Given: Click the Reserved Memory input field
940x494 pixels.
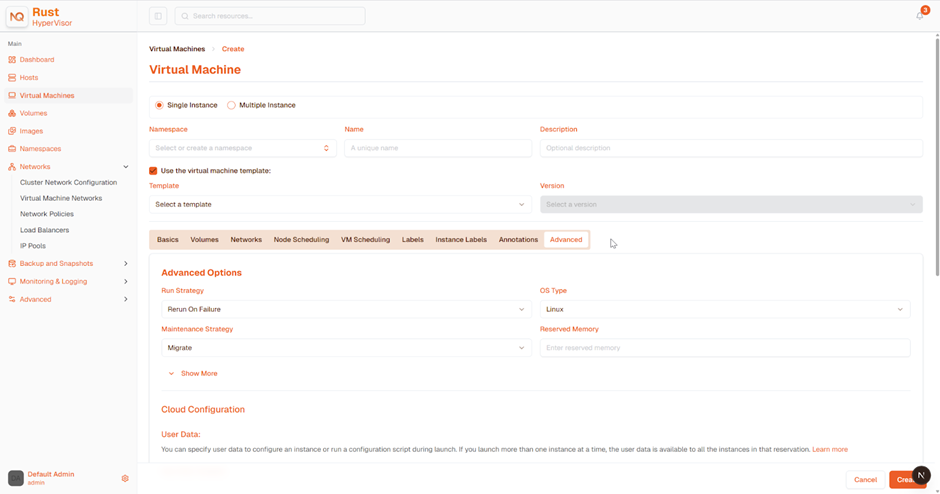Looking at the screenshot, I should click(x=725, y=348).
